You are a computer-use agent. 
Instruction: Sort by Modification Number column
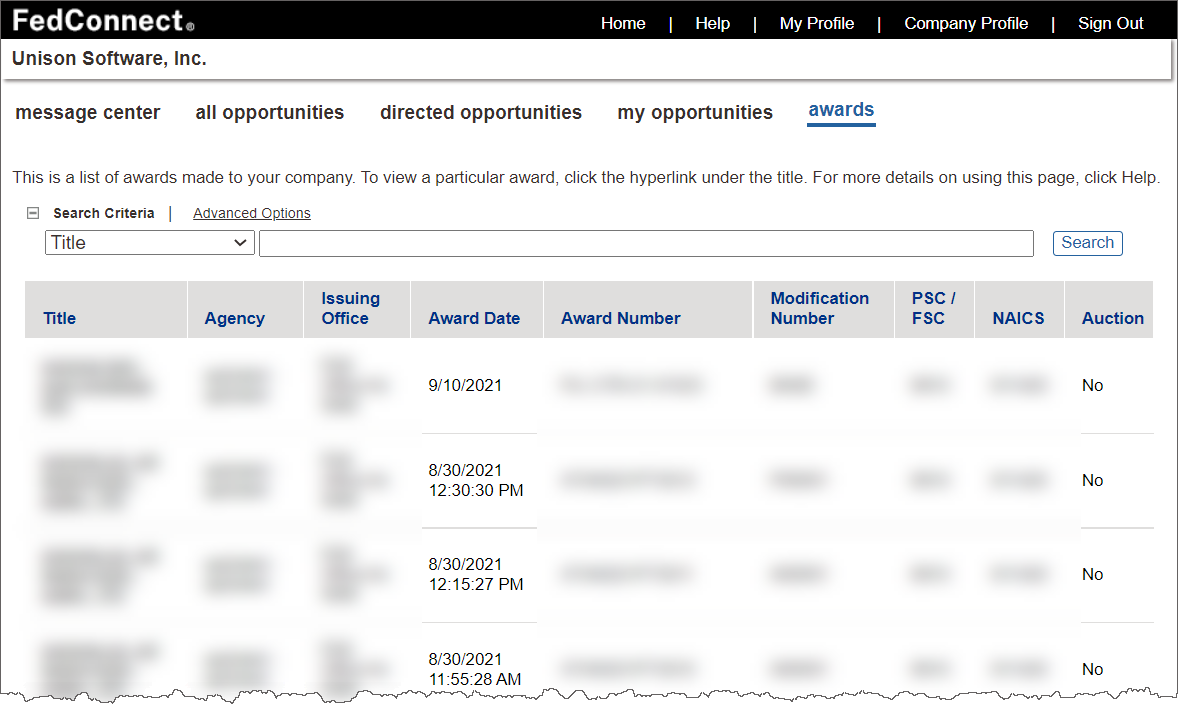coord(819,308)
